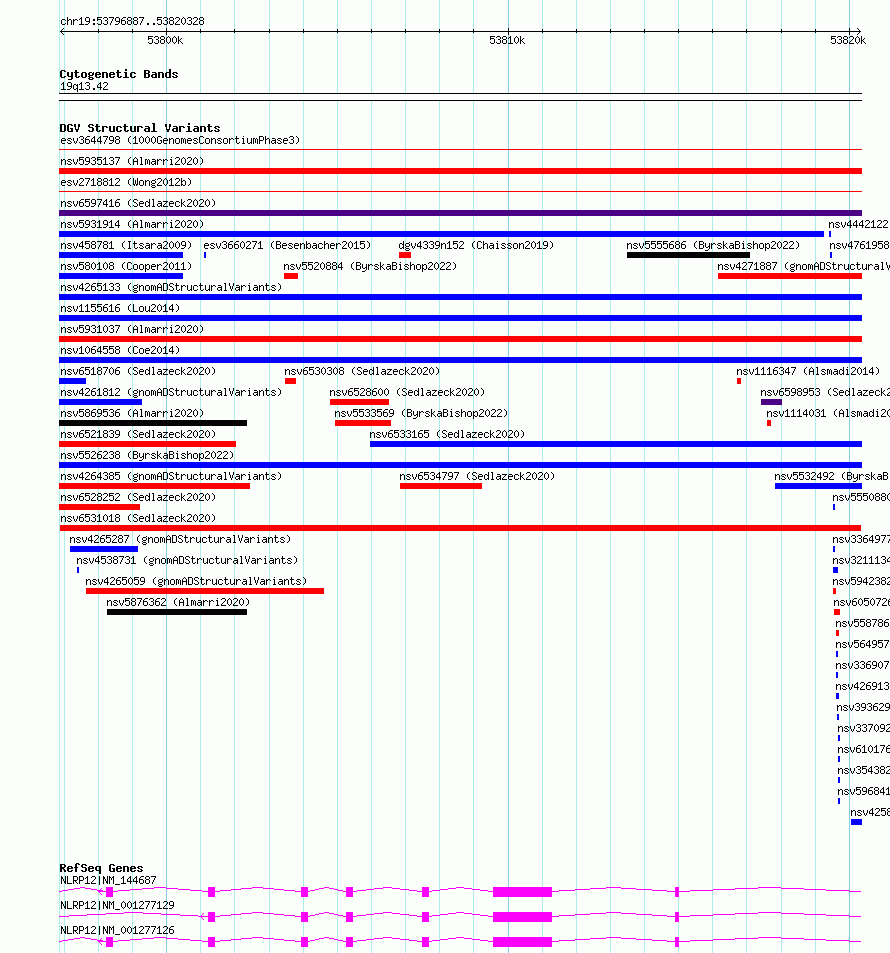Select the black bar under nsv5869536 Almarri2020

point(153,423)
